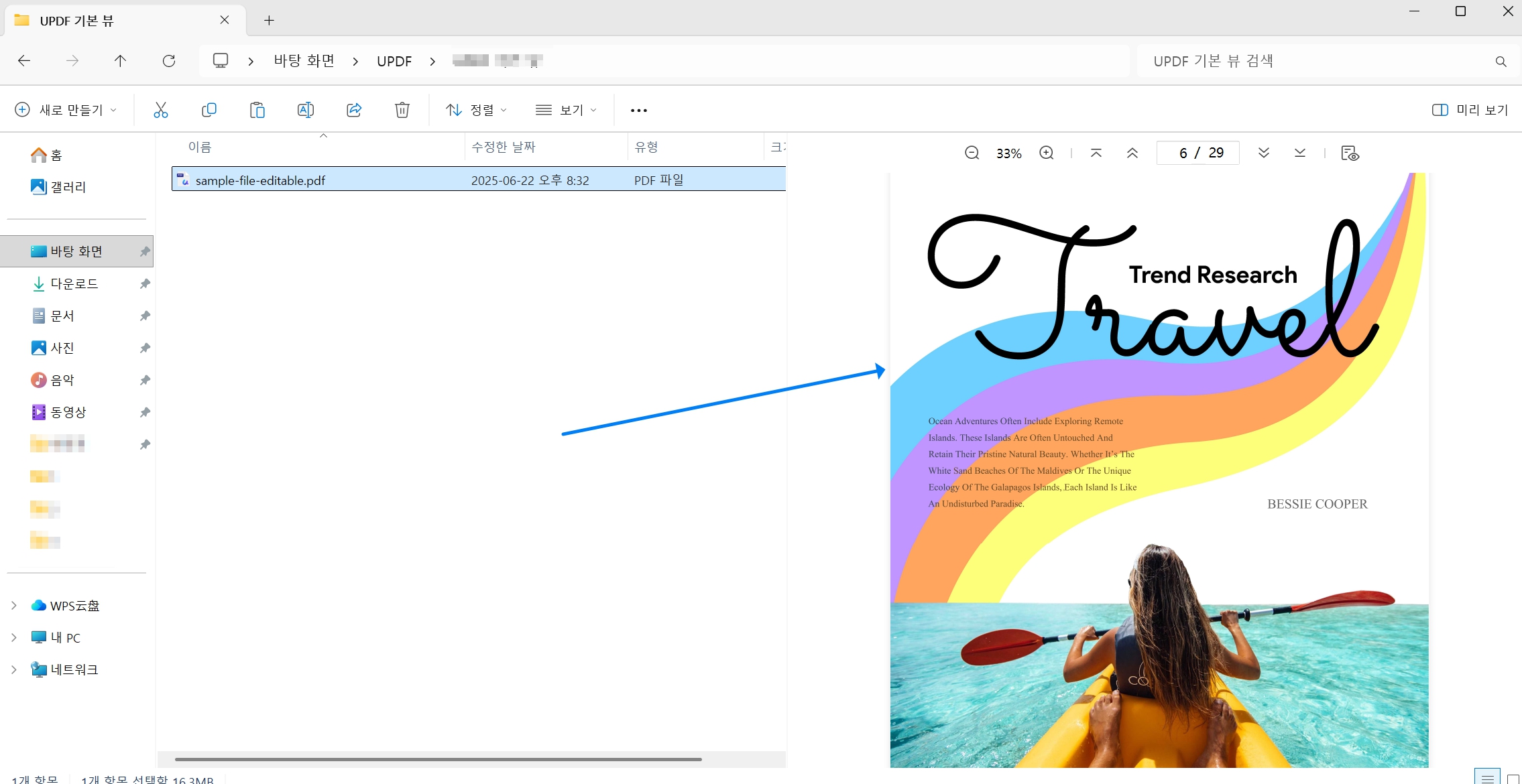Click the date 2025-06-22 오후 8:32

530,180
